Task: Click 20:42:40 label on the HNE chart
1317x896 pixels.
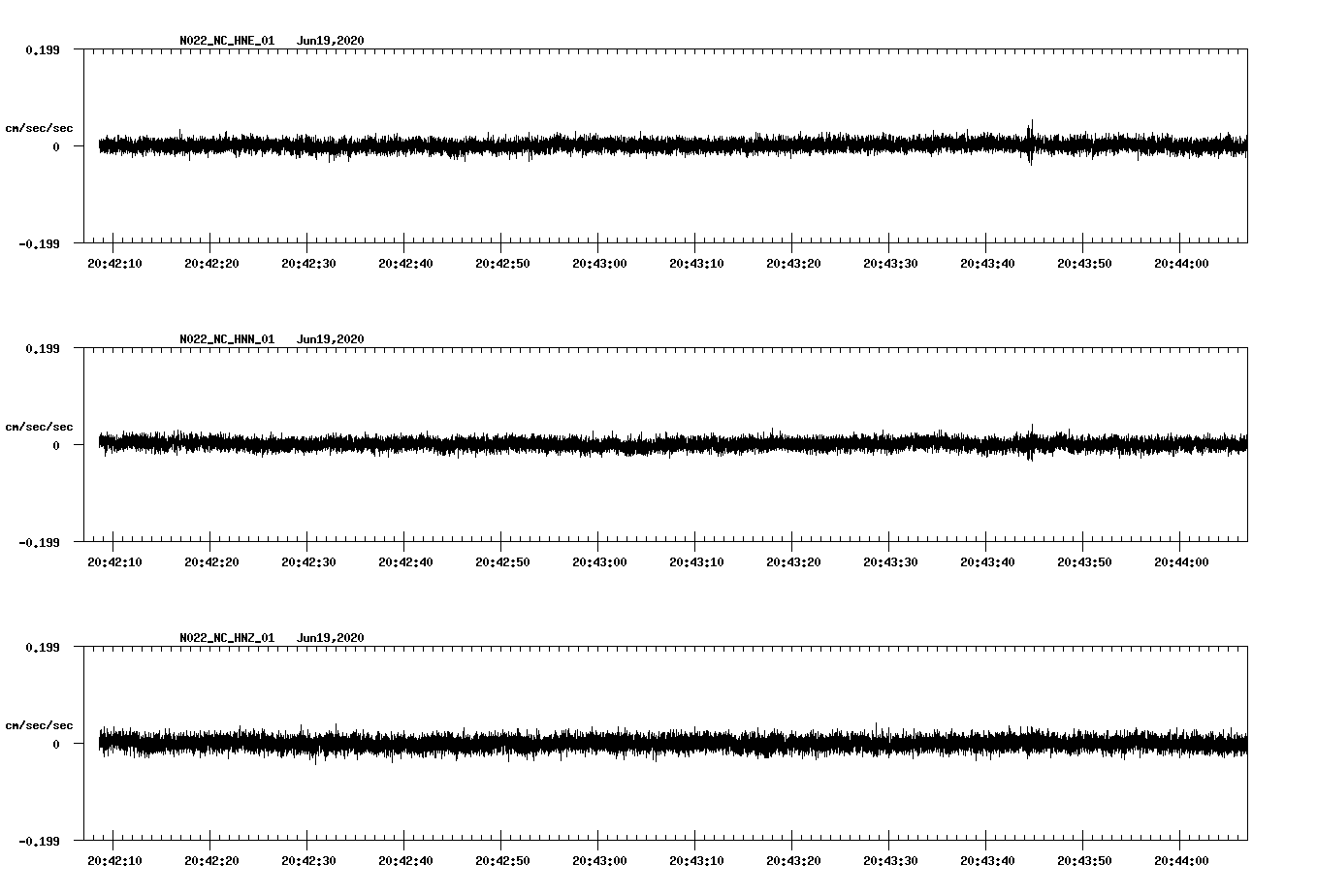Action: [405, 264]
